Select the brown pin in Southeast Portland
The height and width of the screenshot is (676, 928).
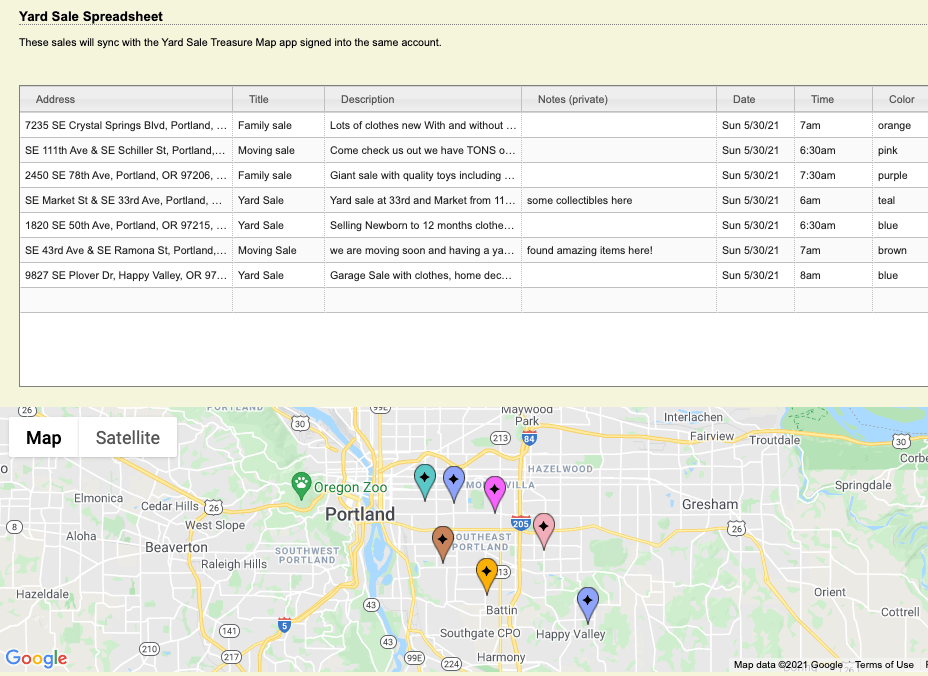442,541
